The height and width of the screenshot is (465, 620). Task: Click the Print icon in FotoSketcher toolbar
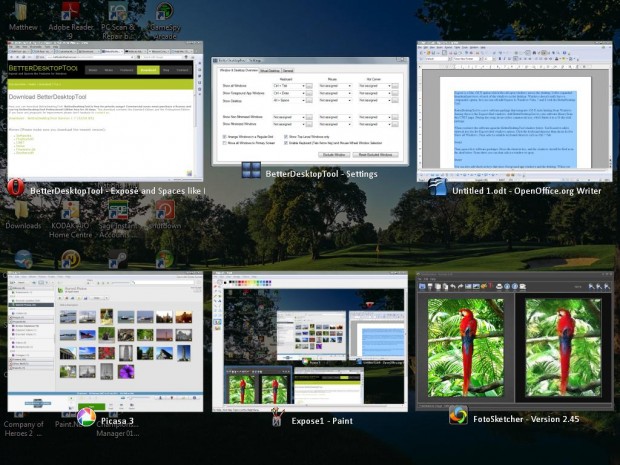[x=499, y=286]
